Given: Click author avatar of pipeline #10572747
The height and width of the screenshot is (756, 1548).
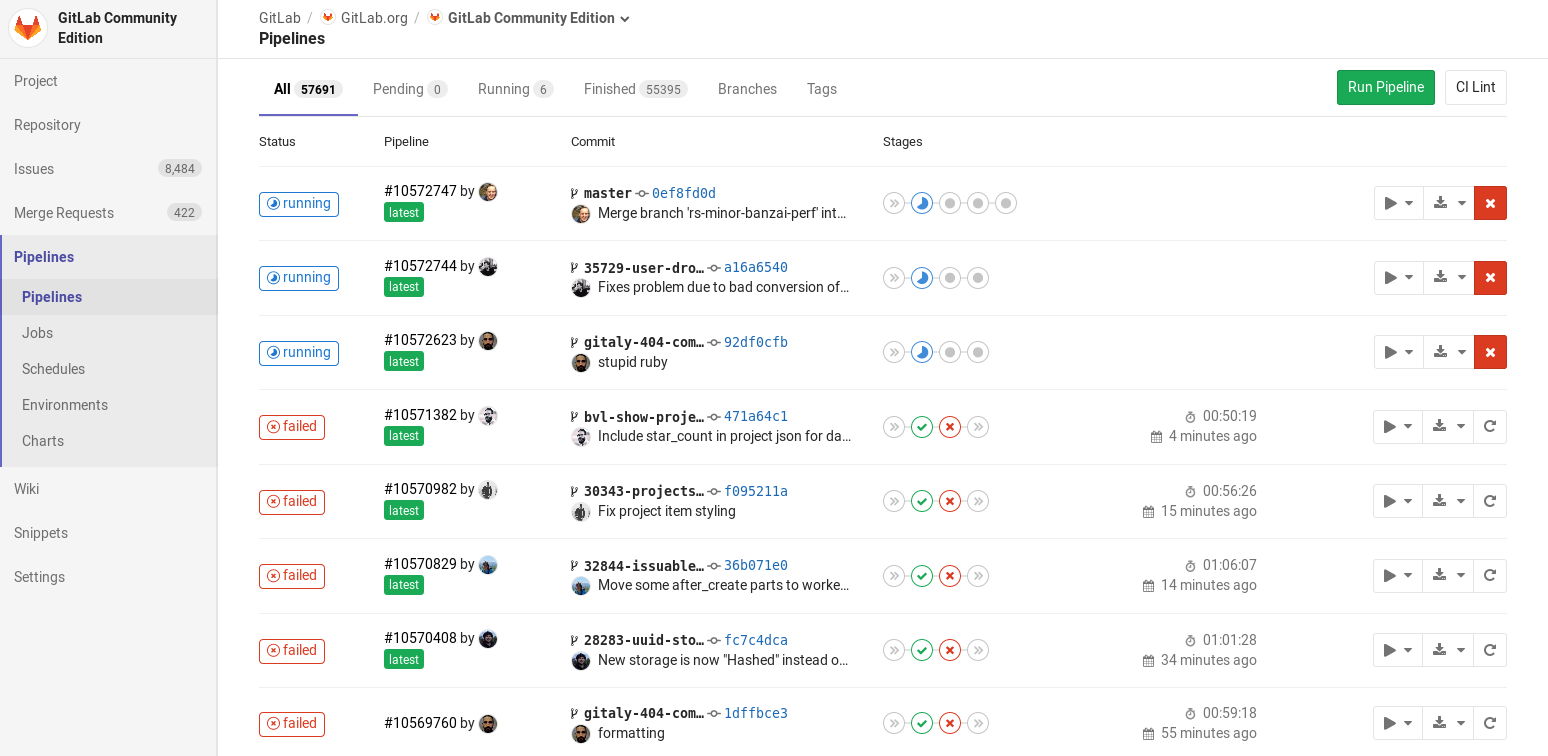Looking at the screenshot, I should click(488, 191).
